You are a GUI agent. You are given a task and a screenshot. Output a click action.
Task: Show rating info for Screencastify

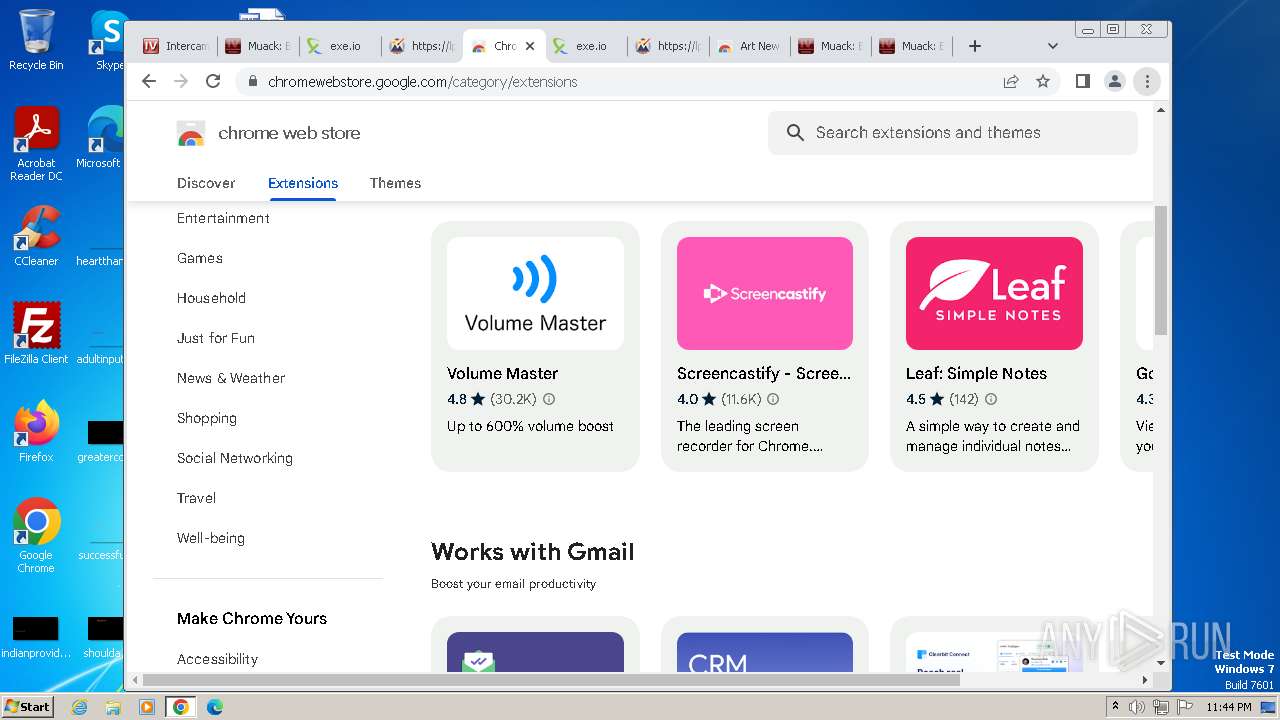coord(774,399)
